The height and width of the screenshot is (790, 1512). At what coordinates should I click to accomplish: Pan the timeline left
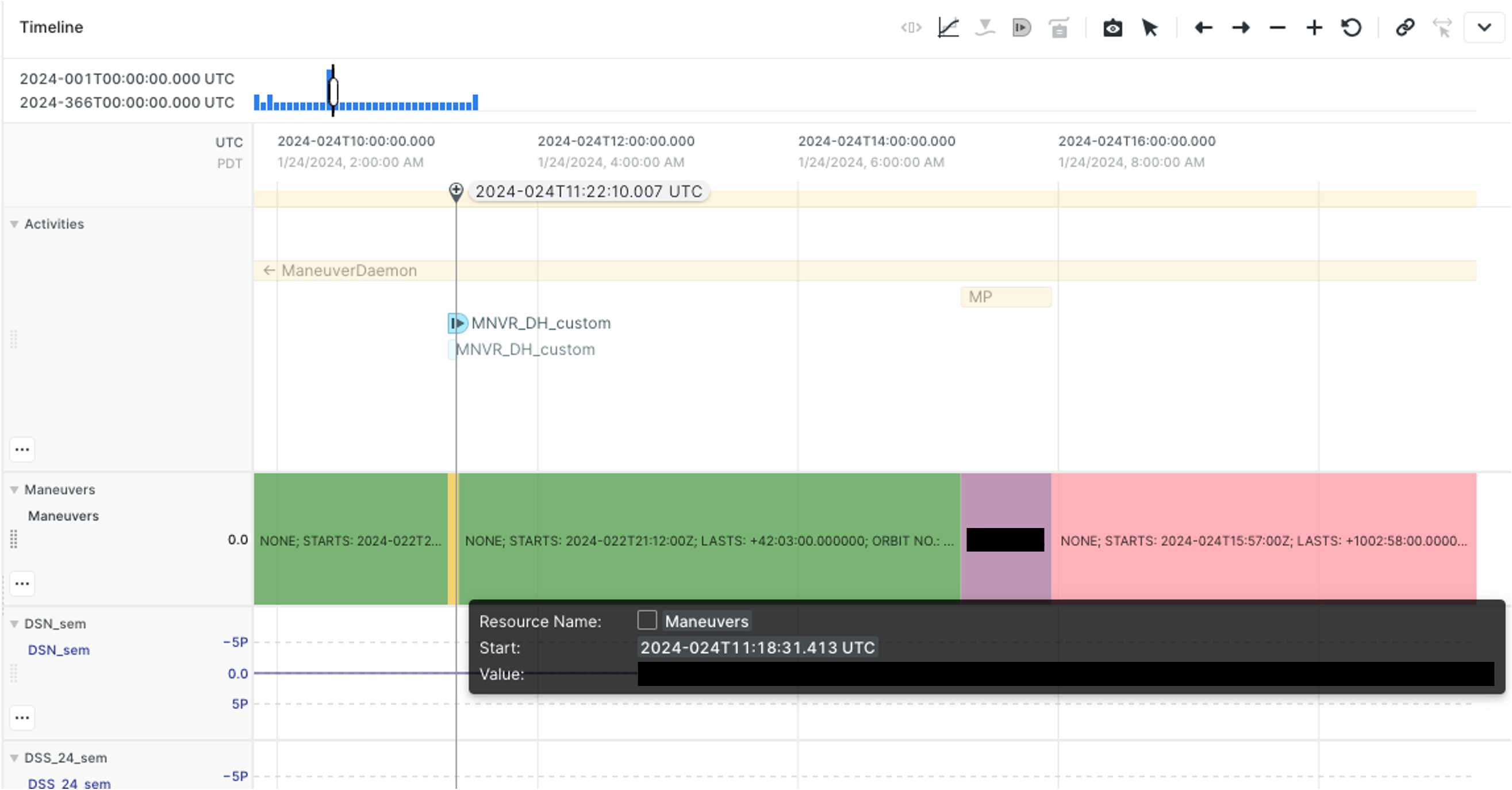pyautogui.click(x=1203, y=28)
